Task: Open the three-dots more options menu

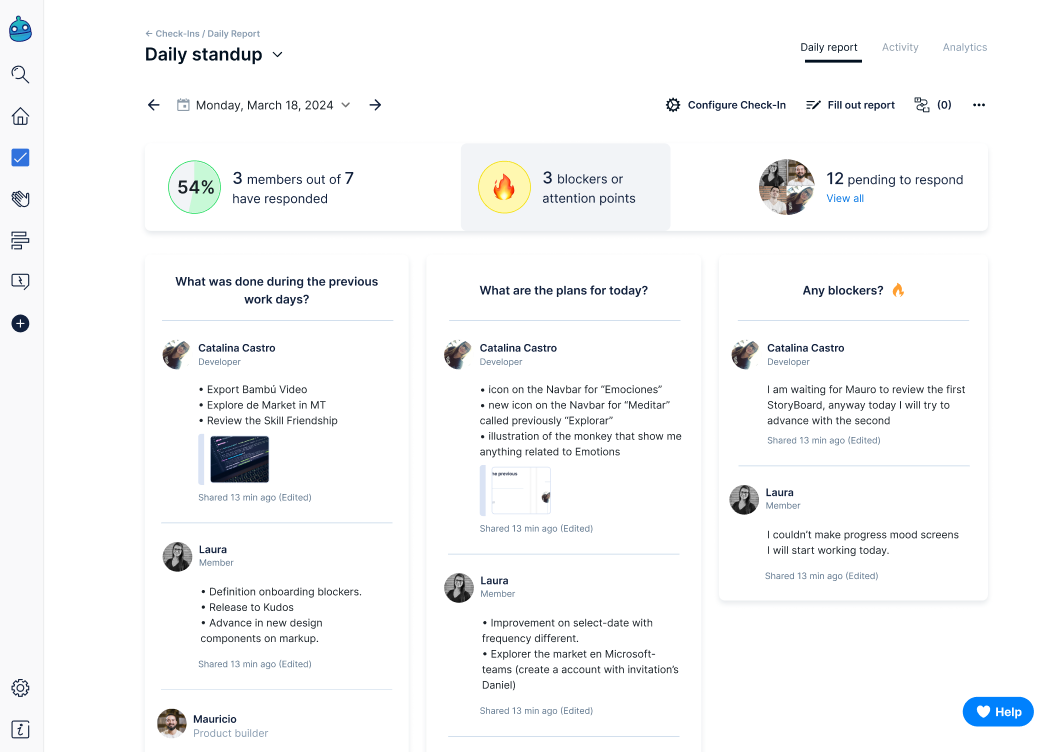Action: point(979,105)
